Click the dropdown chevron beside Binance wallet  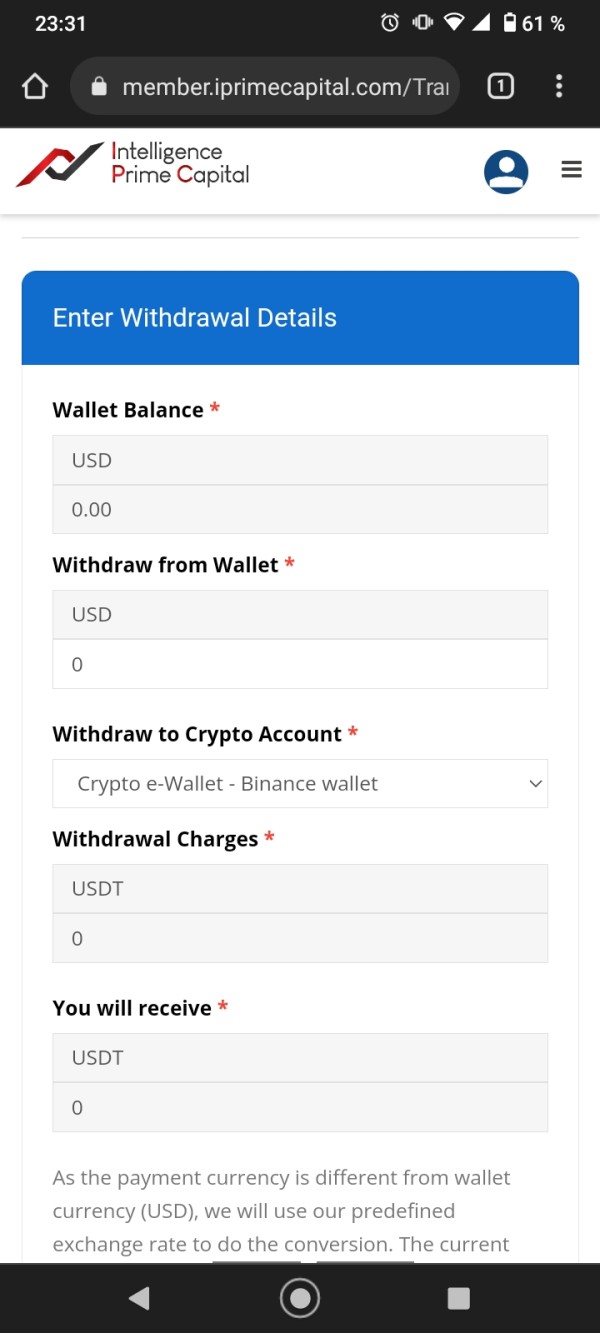click(x=535, y=784)
